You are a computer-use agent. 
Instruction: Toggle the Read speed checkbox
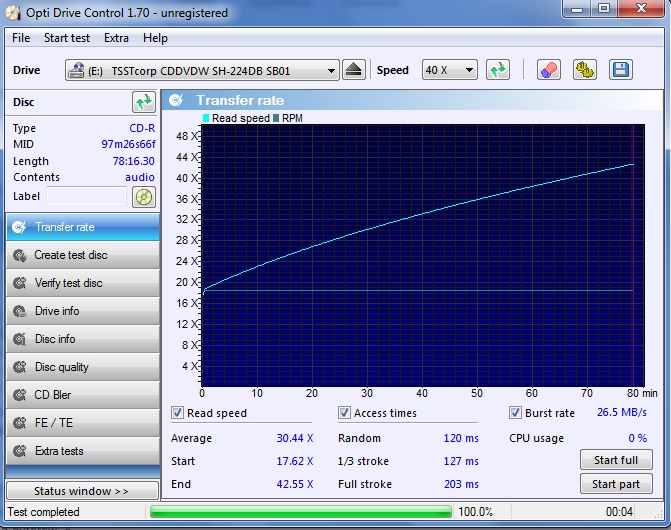tap(177, 413)
